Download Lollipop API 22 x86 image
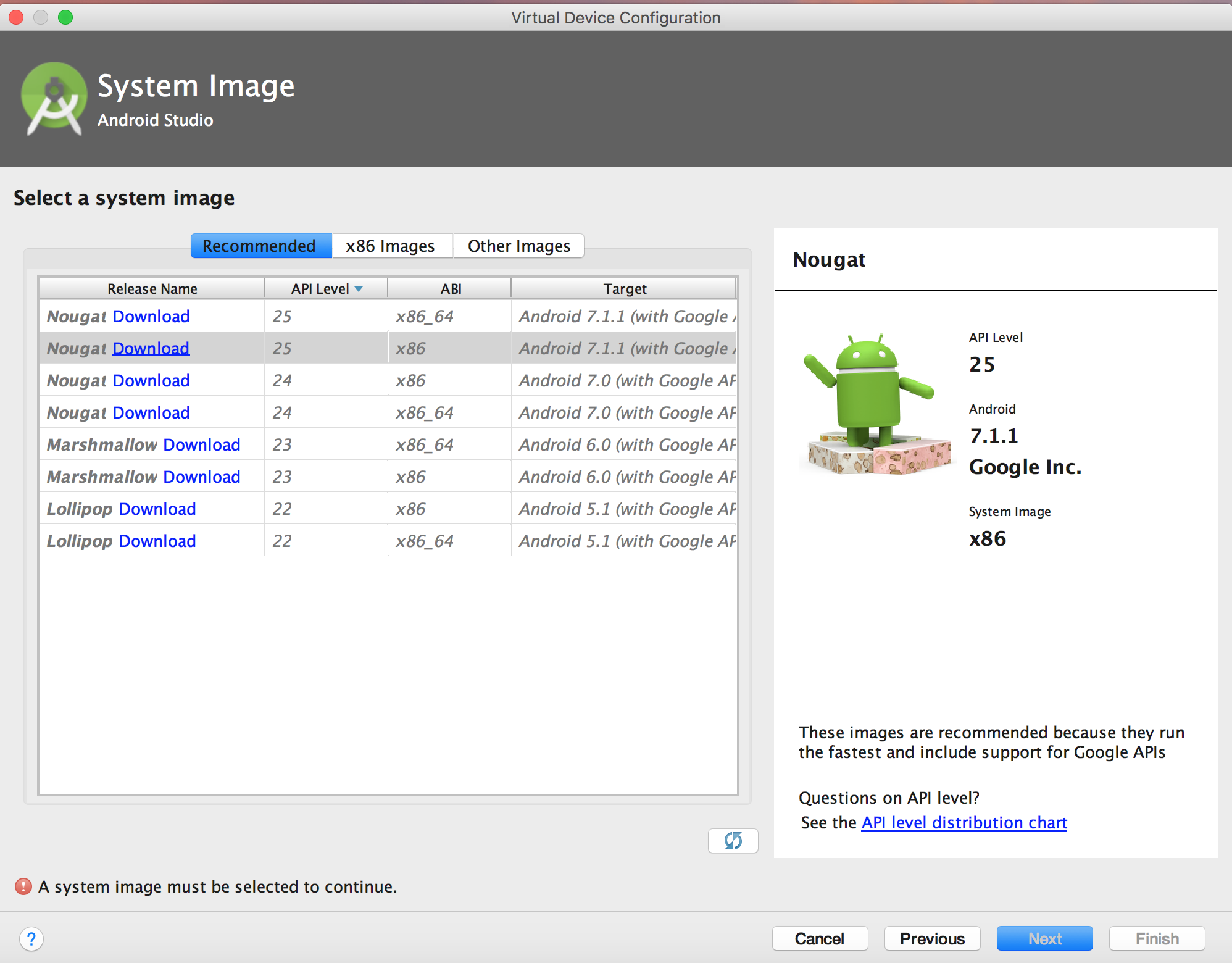This screenshot has height=963, width=1232. [x=157, y=509]
